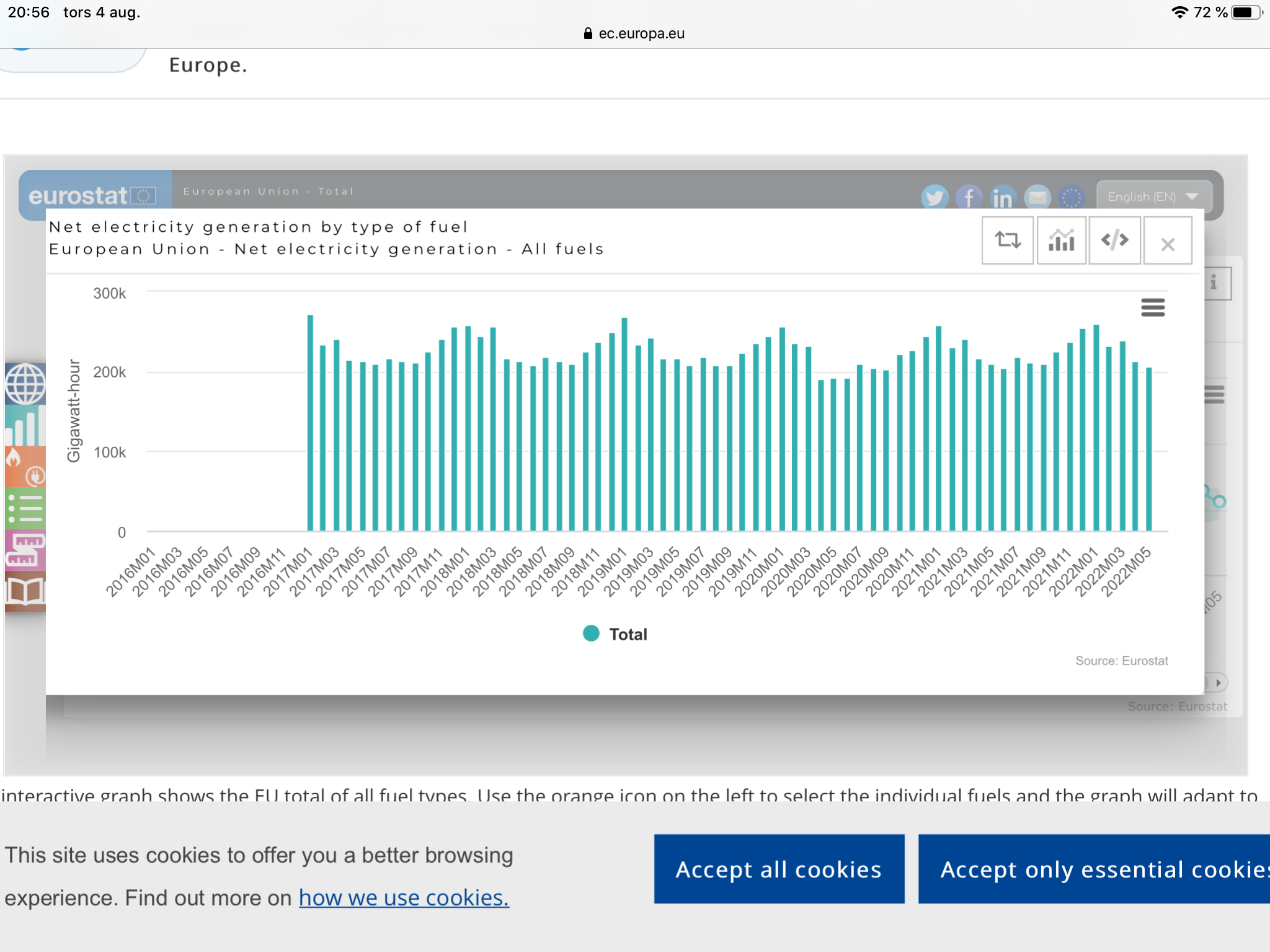Image resolution: width=1270 pixels, height=952 pixels.
Task: Click the swap axes arrows icon
Action: point(1007,240)
